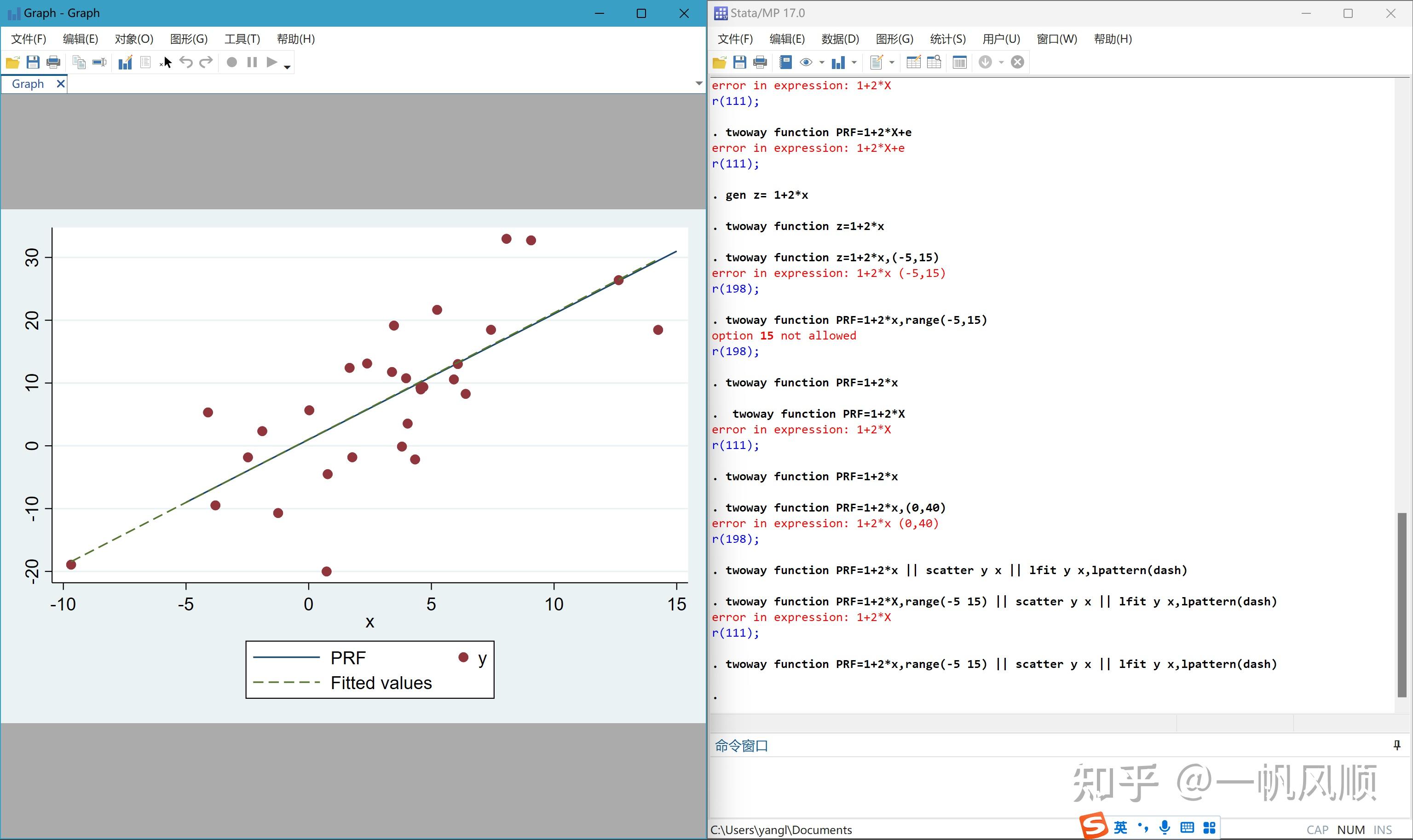The image size is (1413, 840).
Task: Open 编辑(E) menu in the Graph window
Action: point(81,39)
